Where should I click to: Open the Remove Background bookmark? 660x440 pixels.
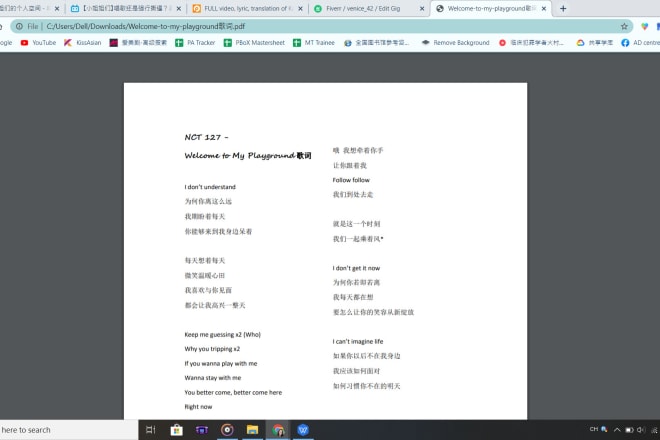(x=455, y=43)
